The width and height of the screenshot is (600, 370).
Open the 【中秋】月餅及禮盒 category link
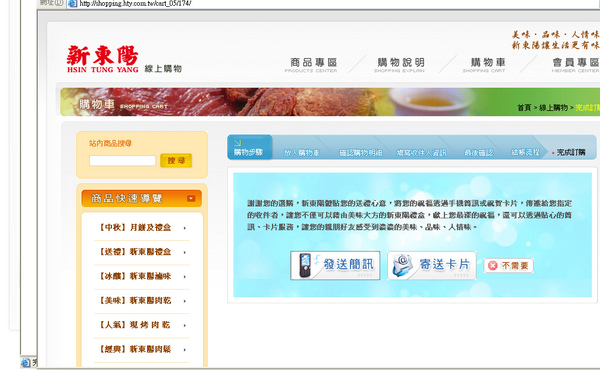pos(135,228)
